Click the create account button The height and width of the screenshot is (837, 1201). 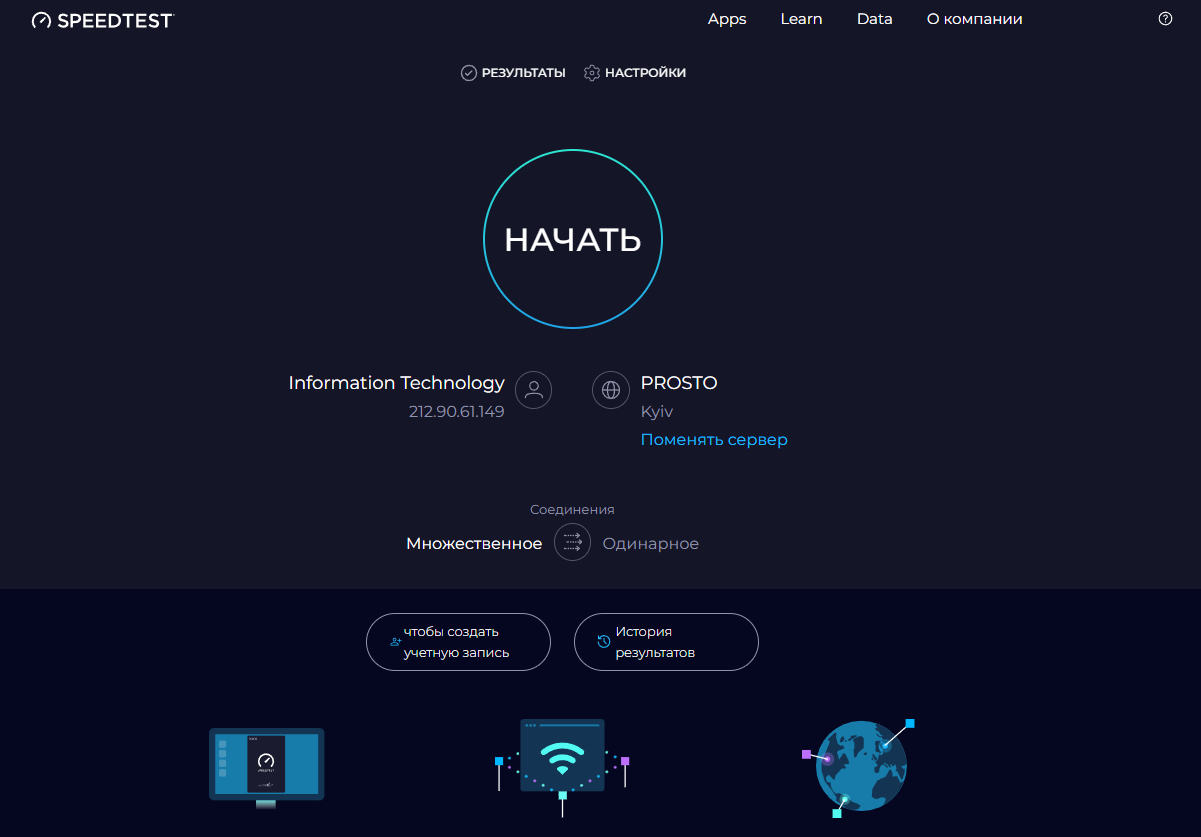click(458, 642)
